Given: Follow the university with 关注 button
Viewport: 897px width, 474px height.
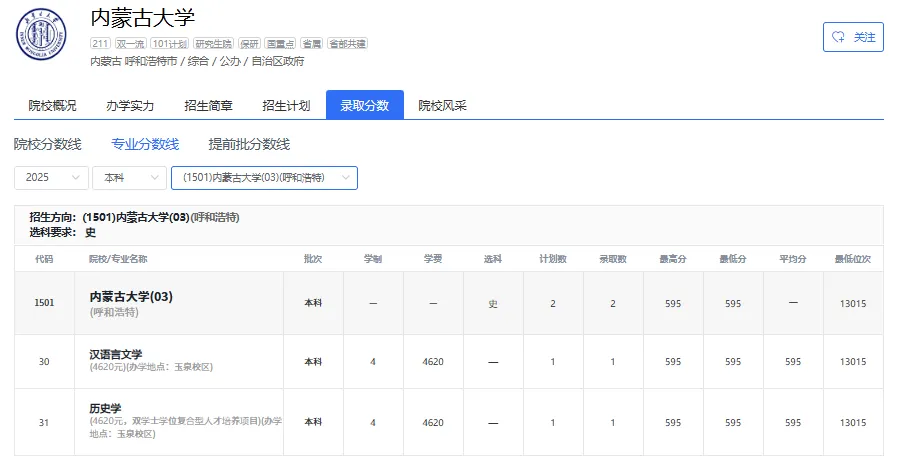Looking at the screenshot, I should click(853, 37).
